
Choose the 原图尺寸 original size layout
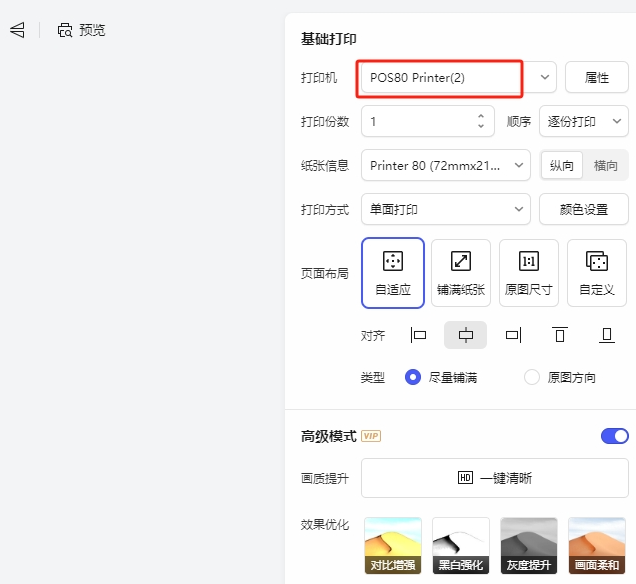(529, 271)
